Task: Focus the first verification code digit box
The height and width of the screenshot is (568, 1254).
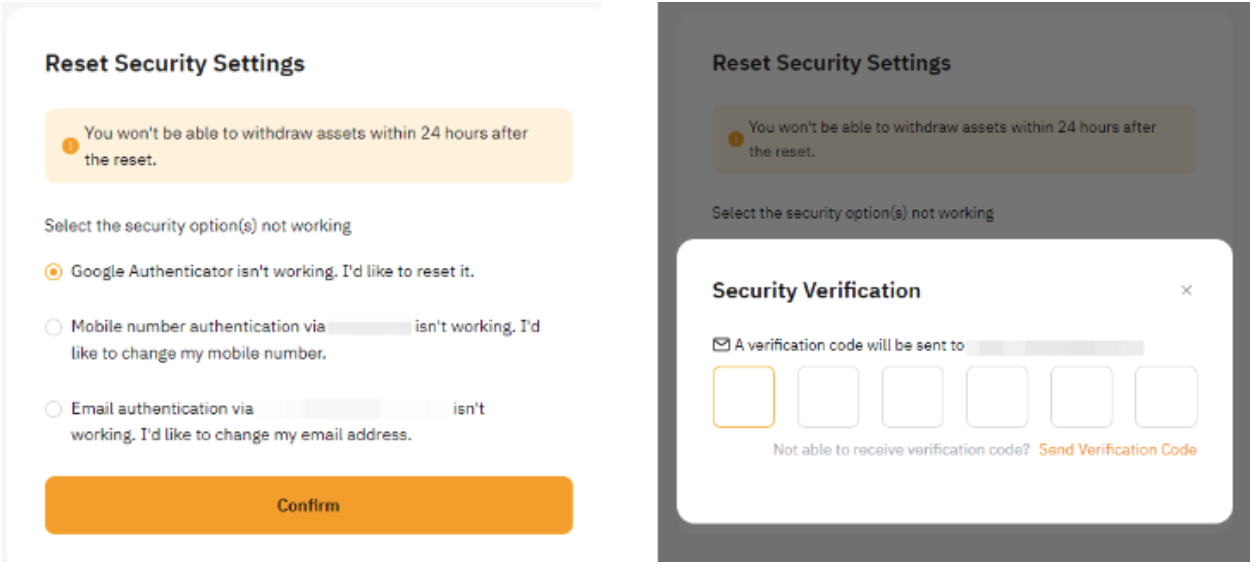Action: pos(743,397)
